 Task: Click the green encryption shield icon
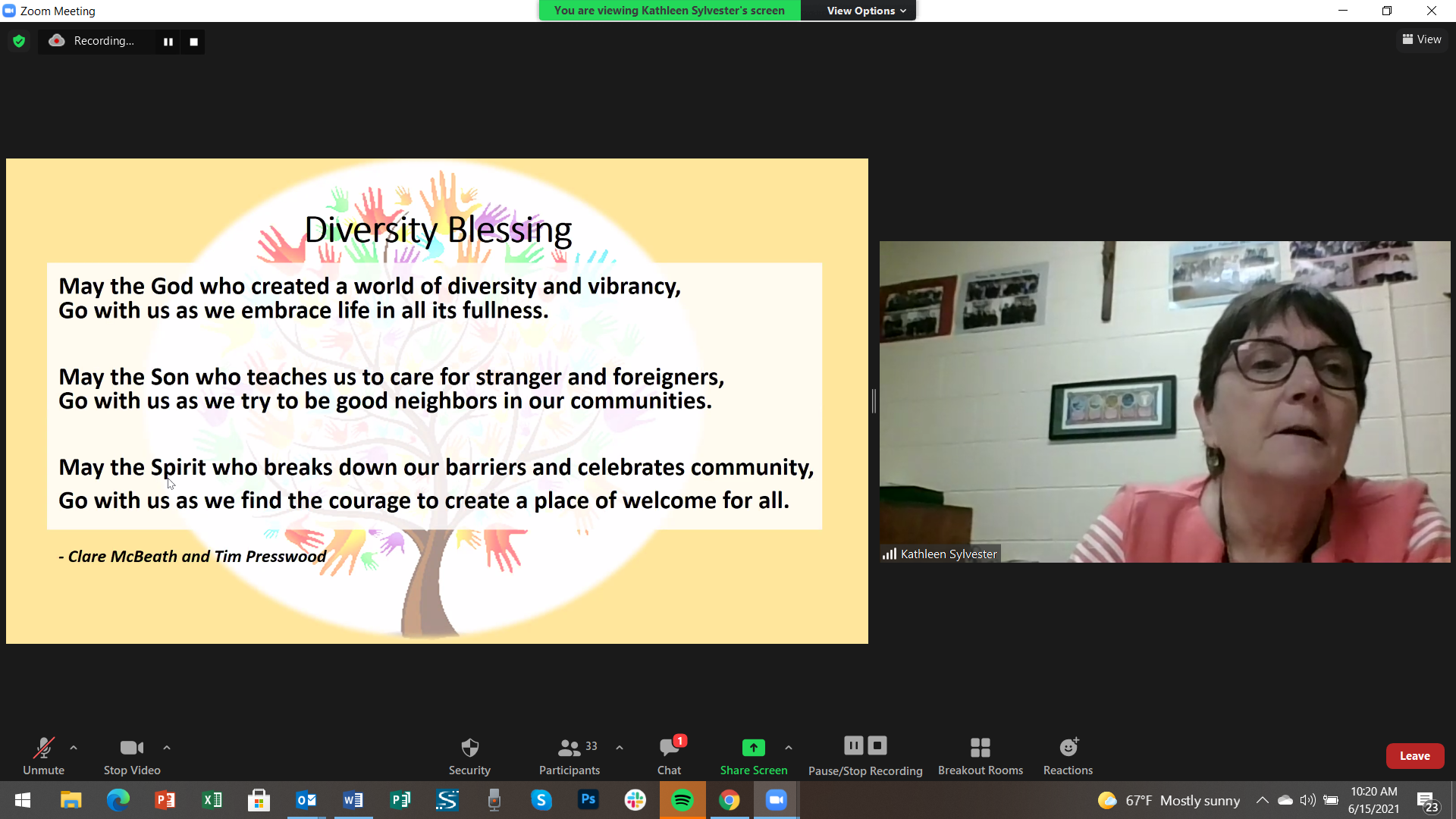coord(19,41)
